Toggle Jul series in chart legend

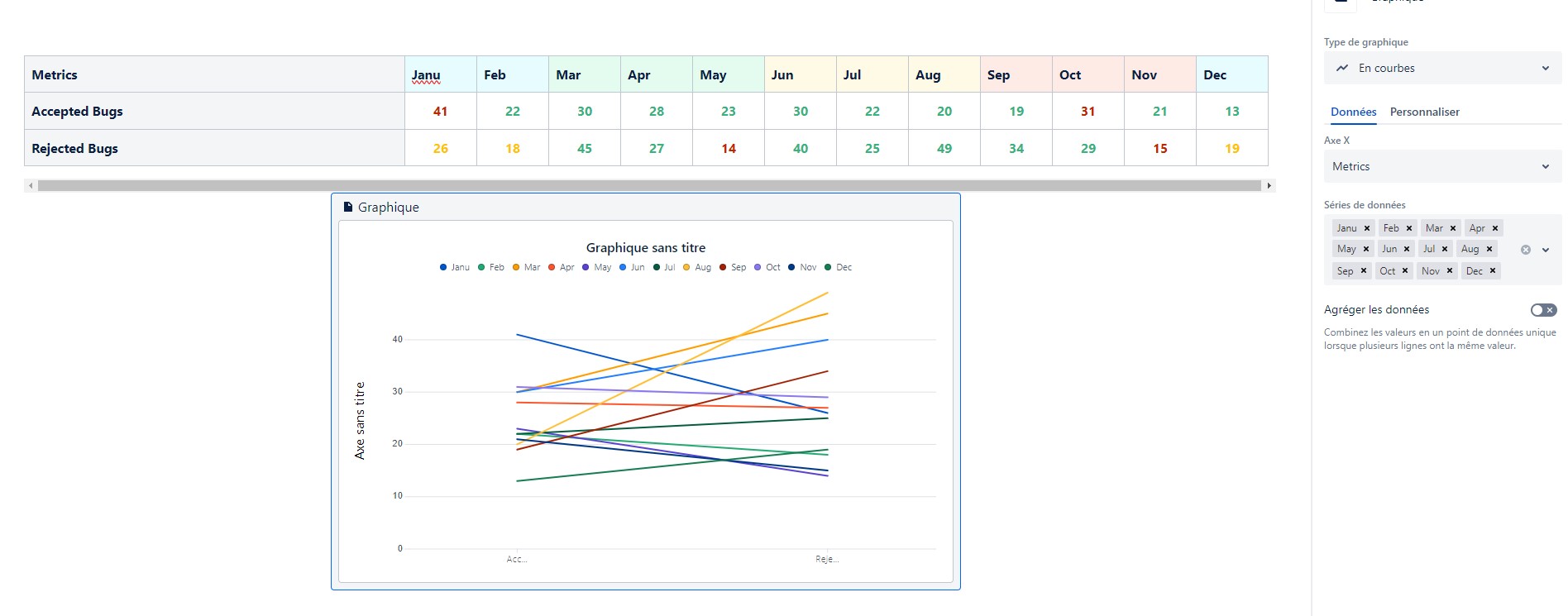pos(665,267)
